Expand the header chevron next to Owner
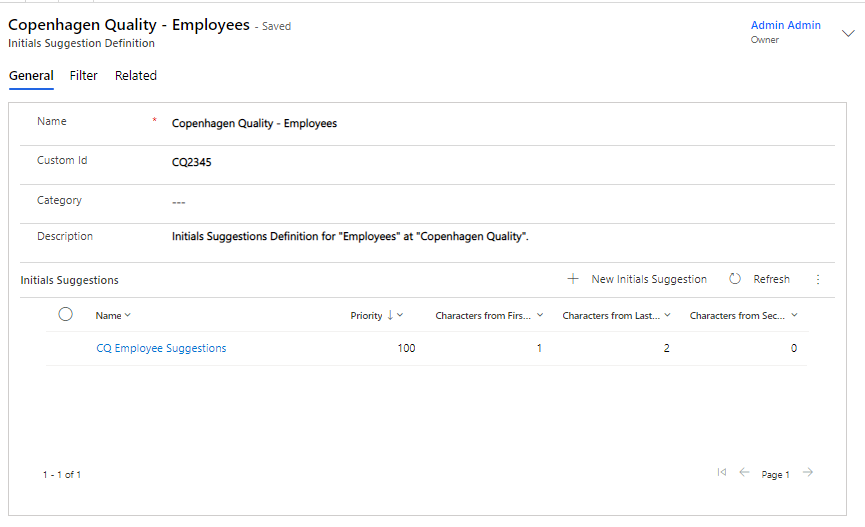The image size is (865, 527). (x=848, y=33)
